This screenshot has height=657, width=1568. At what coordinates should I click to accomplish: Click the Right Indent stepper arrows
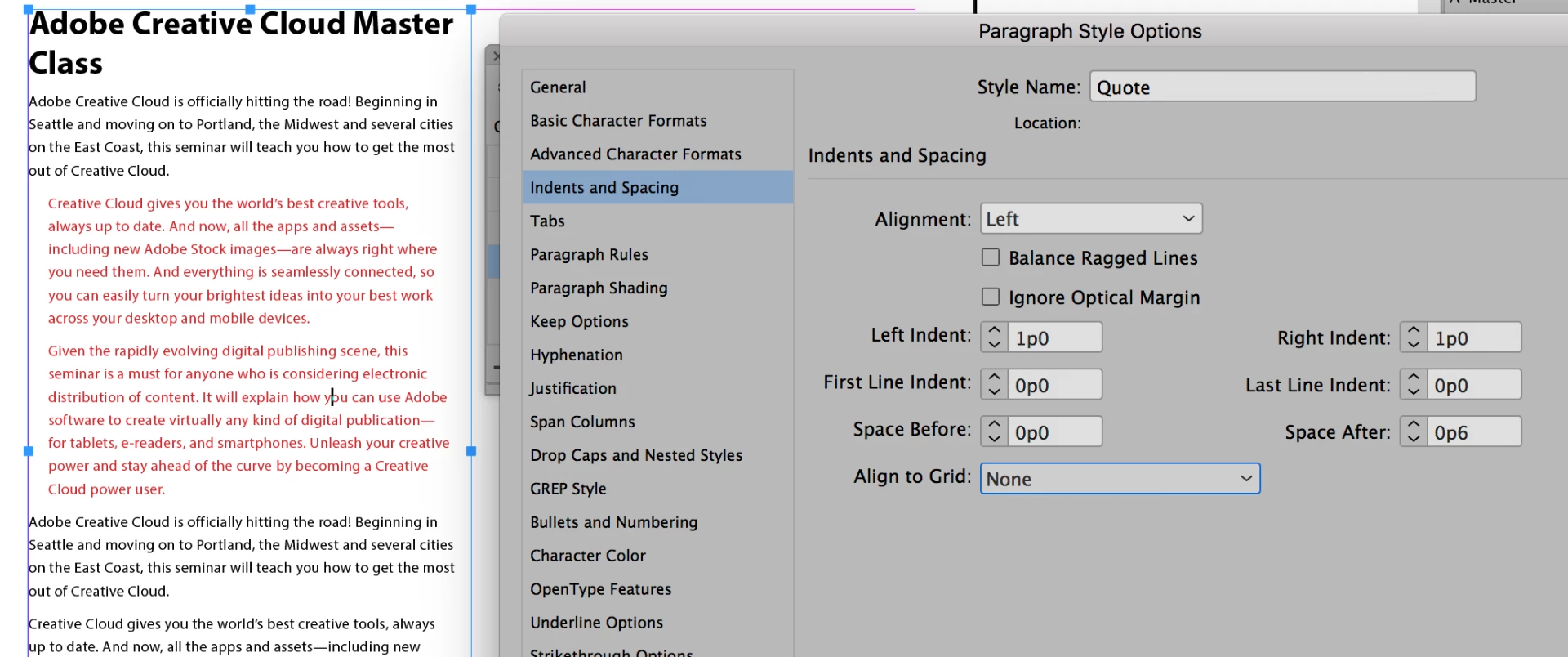click(1414, 337)
